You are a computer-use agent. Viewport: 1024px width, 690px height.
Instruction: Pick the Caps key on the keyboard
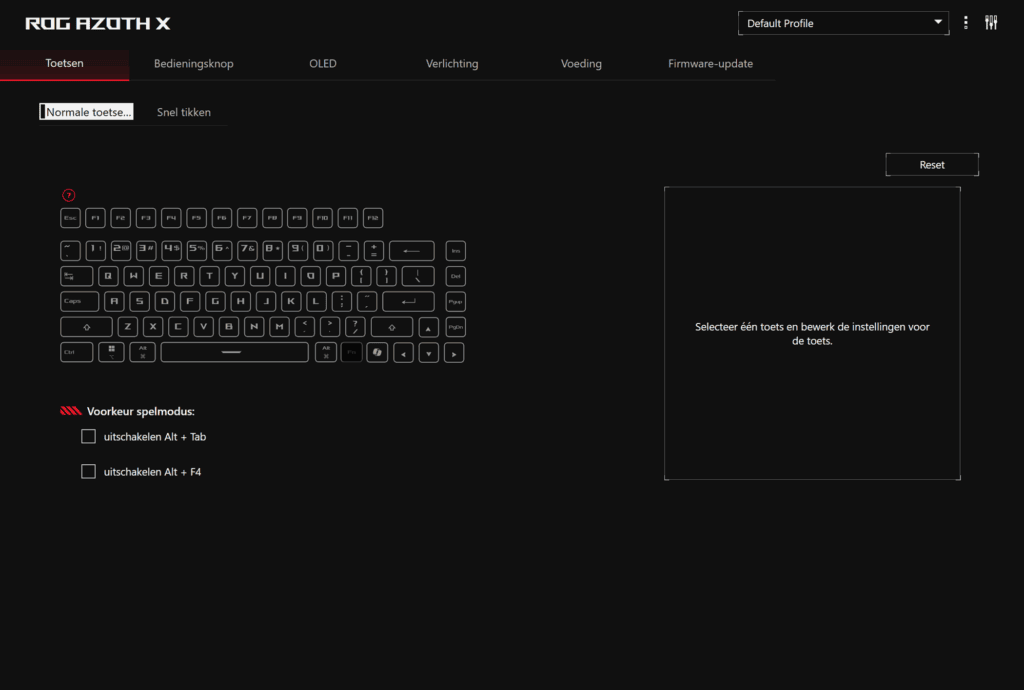[x=79, y=302]
